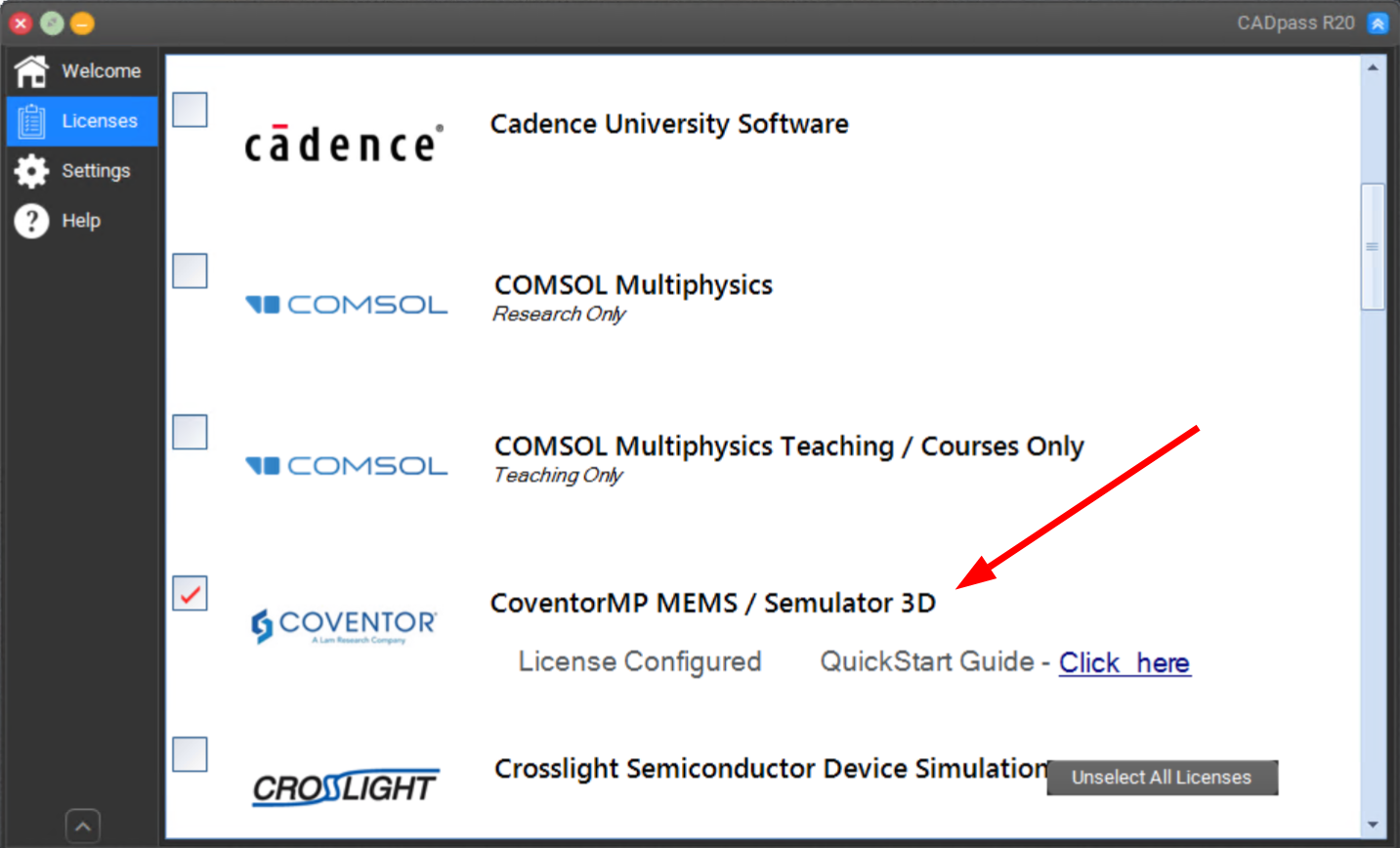Enable the Cadence University Software checkbox
Viewport: 1400px width, 848px height.
pos(190,109)
